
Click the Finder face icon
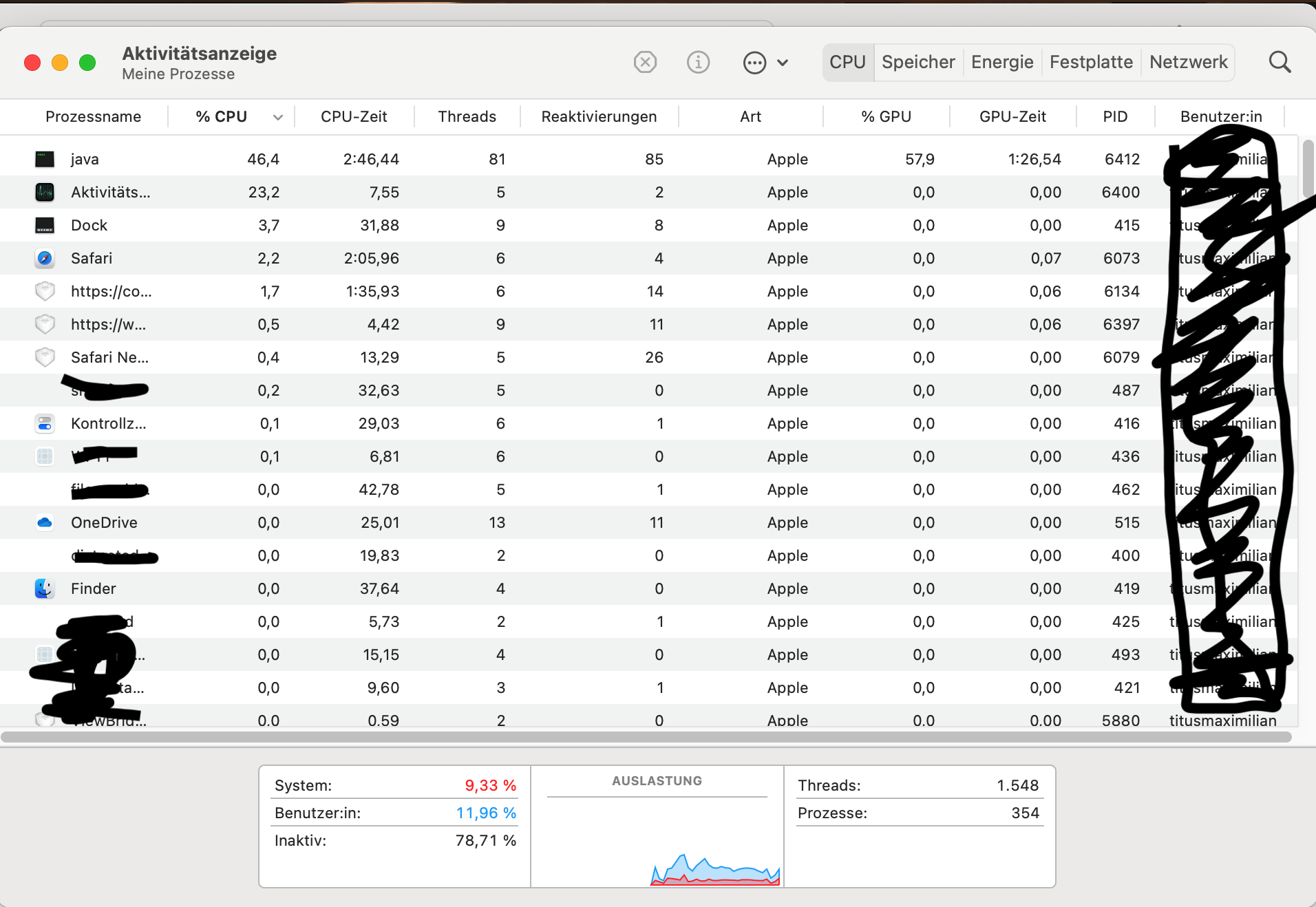45,588
